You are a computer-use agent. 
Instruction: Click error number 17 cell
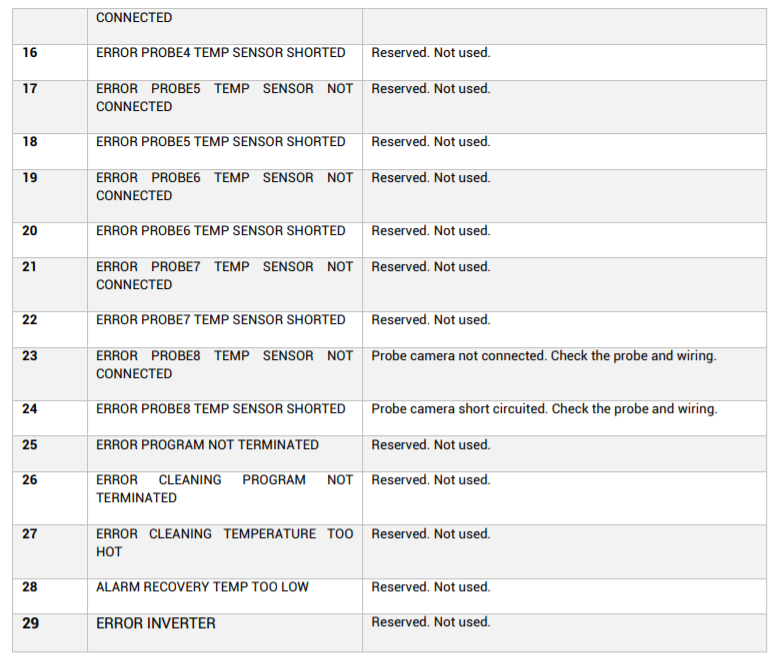(30, 89)
